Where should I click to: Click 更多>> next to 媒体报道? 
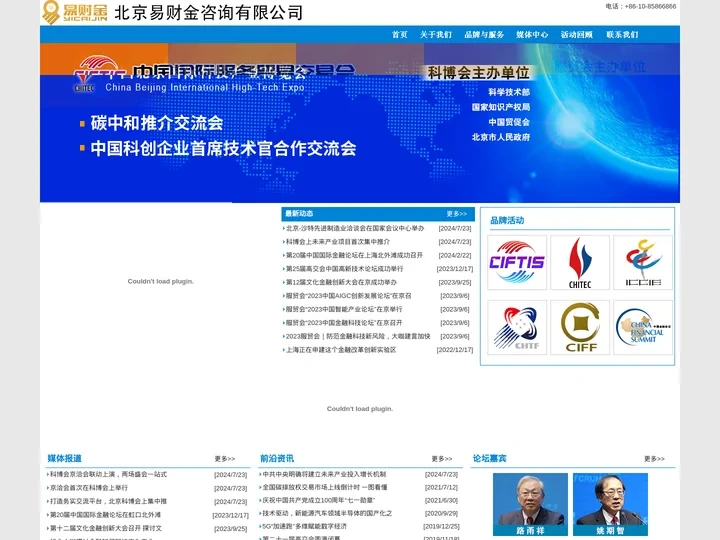(225, 459)
